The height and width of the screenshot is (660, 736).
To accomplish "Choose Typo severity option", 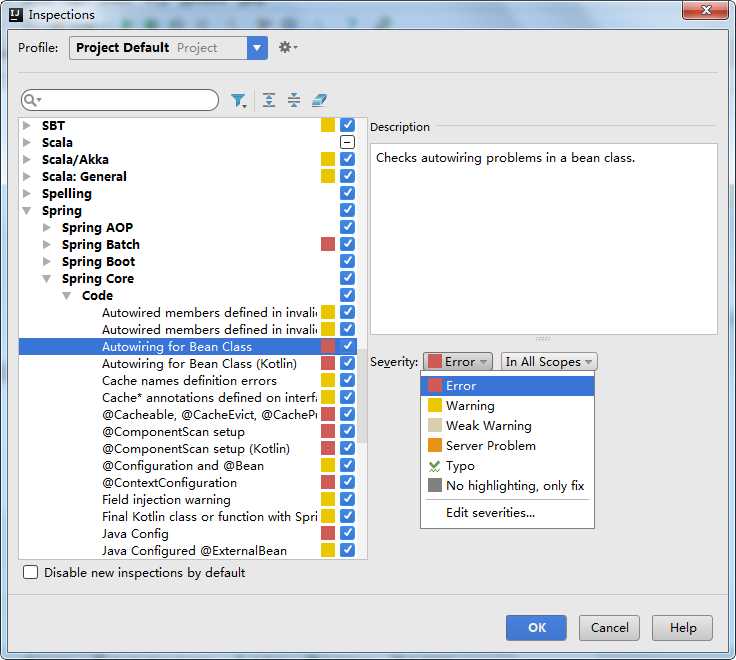I will coord(507,466).
